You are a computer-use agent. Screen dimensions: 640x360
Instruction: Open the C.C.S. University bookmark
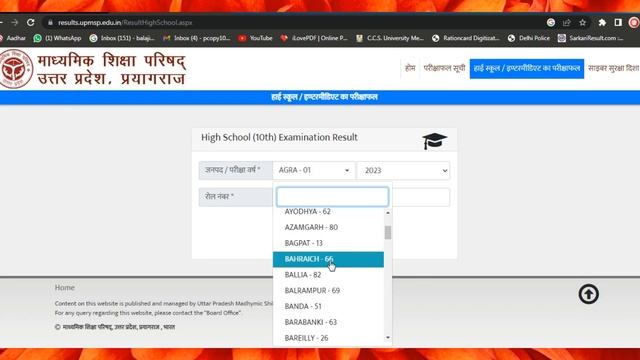(x=390, y=38)
